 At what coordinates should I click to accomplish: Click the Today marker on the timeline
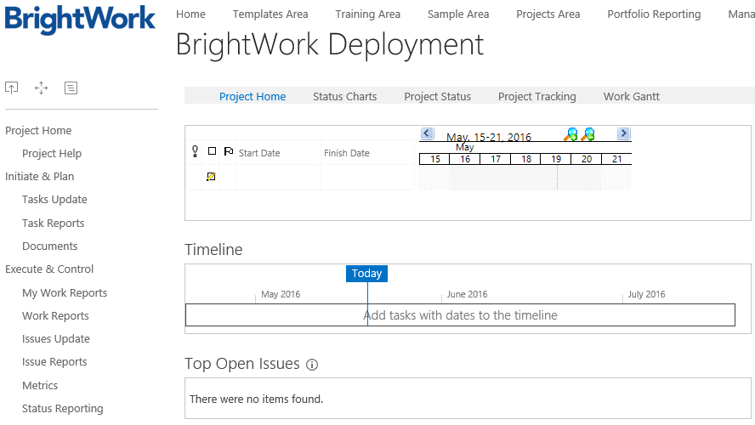pos(366,274)
